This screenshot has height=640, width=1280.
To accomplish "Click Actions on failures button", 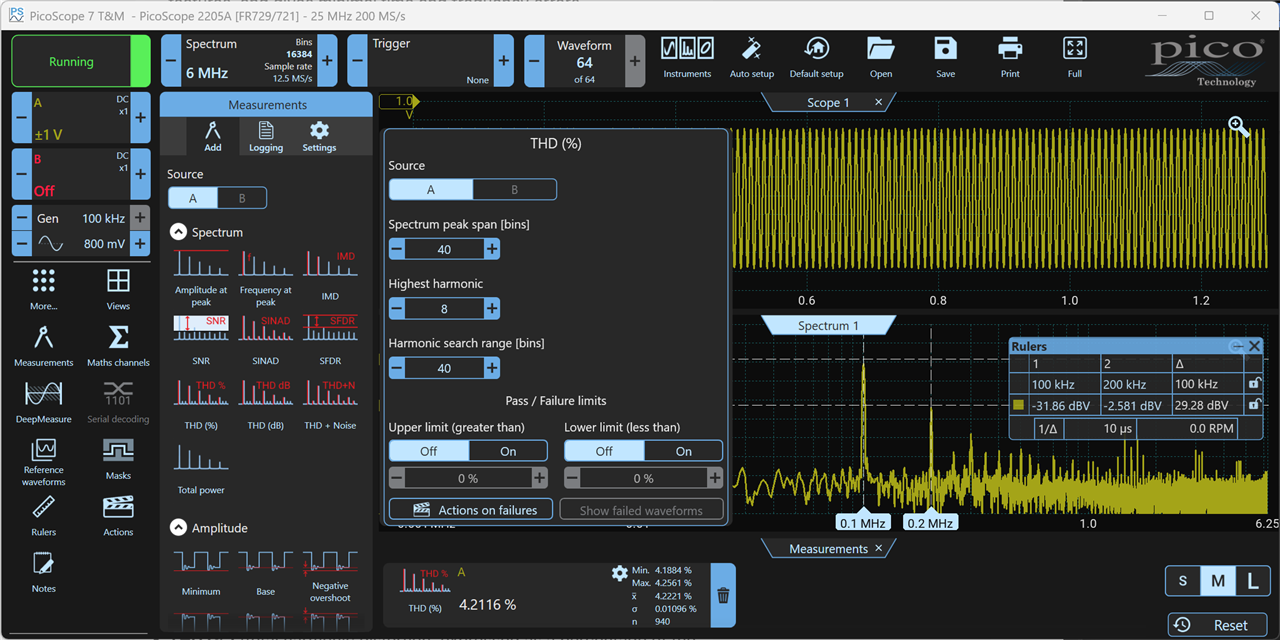I will (470, 510).
